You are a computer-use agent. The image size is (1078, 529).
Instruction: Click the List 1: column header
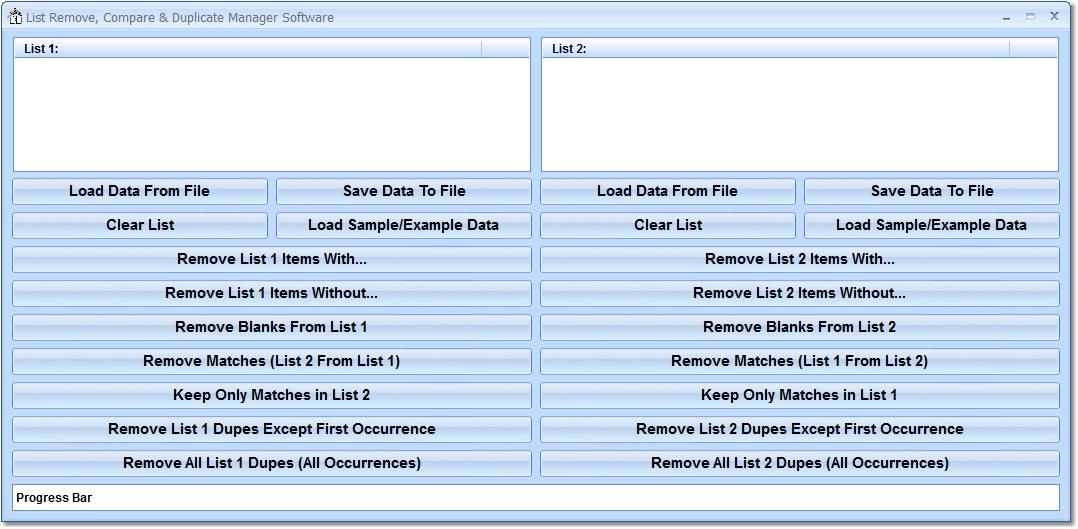pos(248,48)
